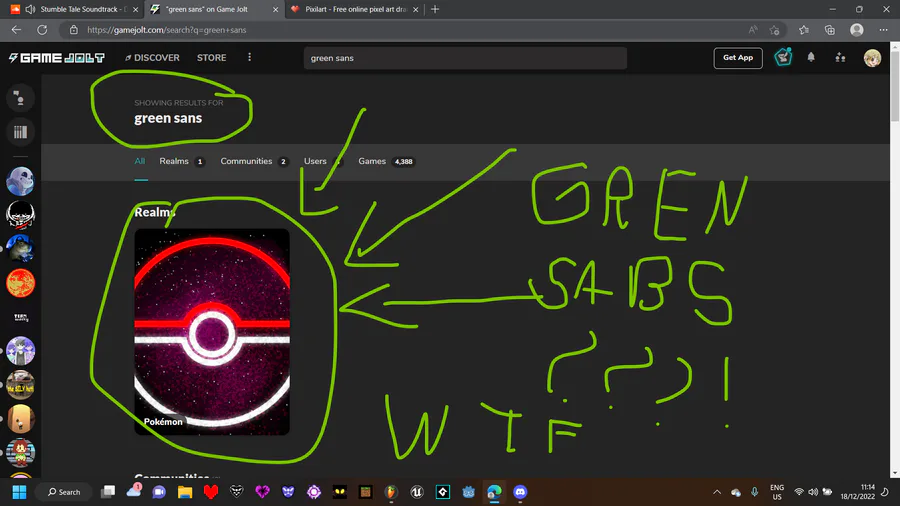This screenshot has height=506, width=900.
Task: Add this page to favorites
Action: 774,30
